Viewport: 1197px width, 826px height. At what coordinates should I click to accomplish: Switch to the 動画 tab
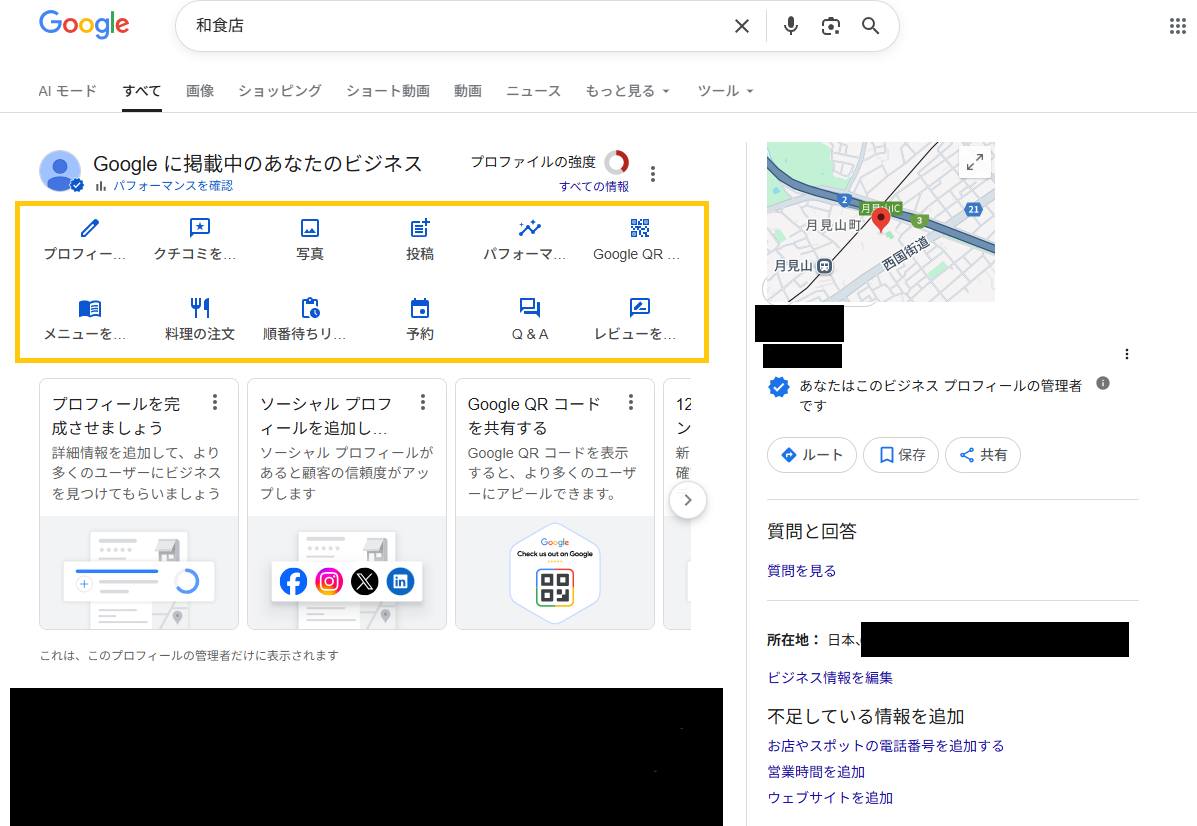tap(468, 91)
